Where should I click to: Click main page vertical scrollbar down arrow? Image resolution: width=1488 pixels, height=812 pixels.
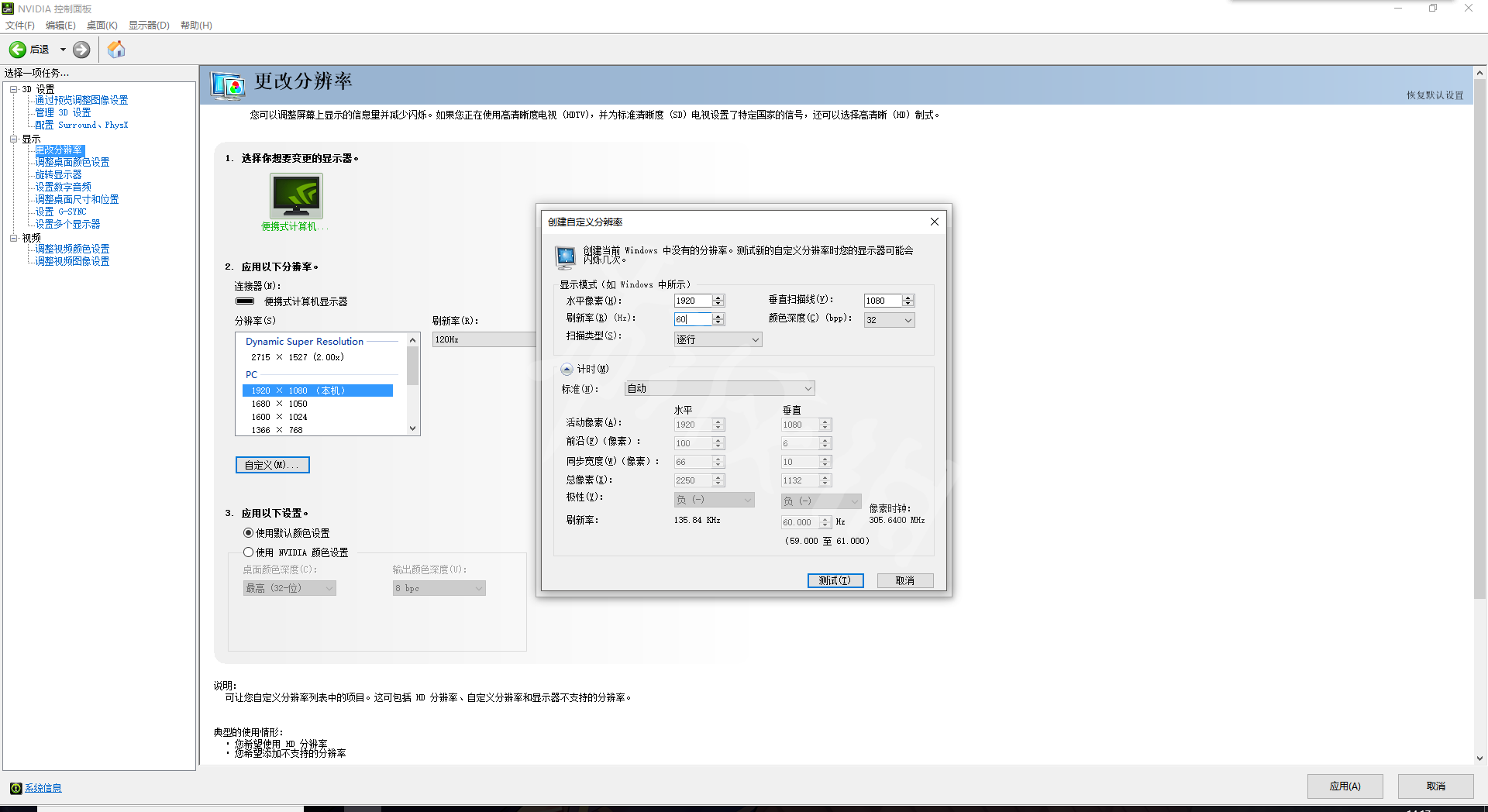click(x=1480, y=759)
